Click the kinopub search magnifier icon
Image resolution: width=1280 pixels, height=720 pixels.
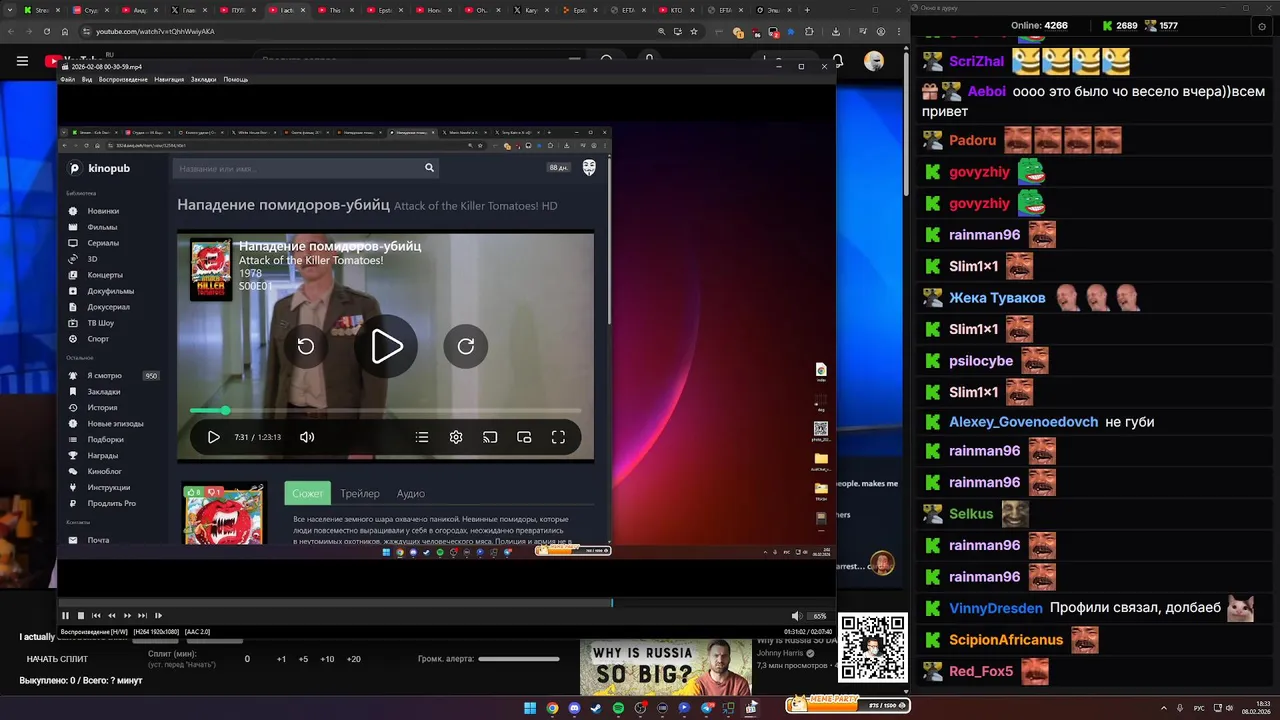coord(429,168)
